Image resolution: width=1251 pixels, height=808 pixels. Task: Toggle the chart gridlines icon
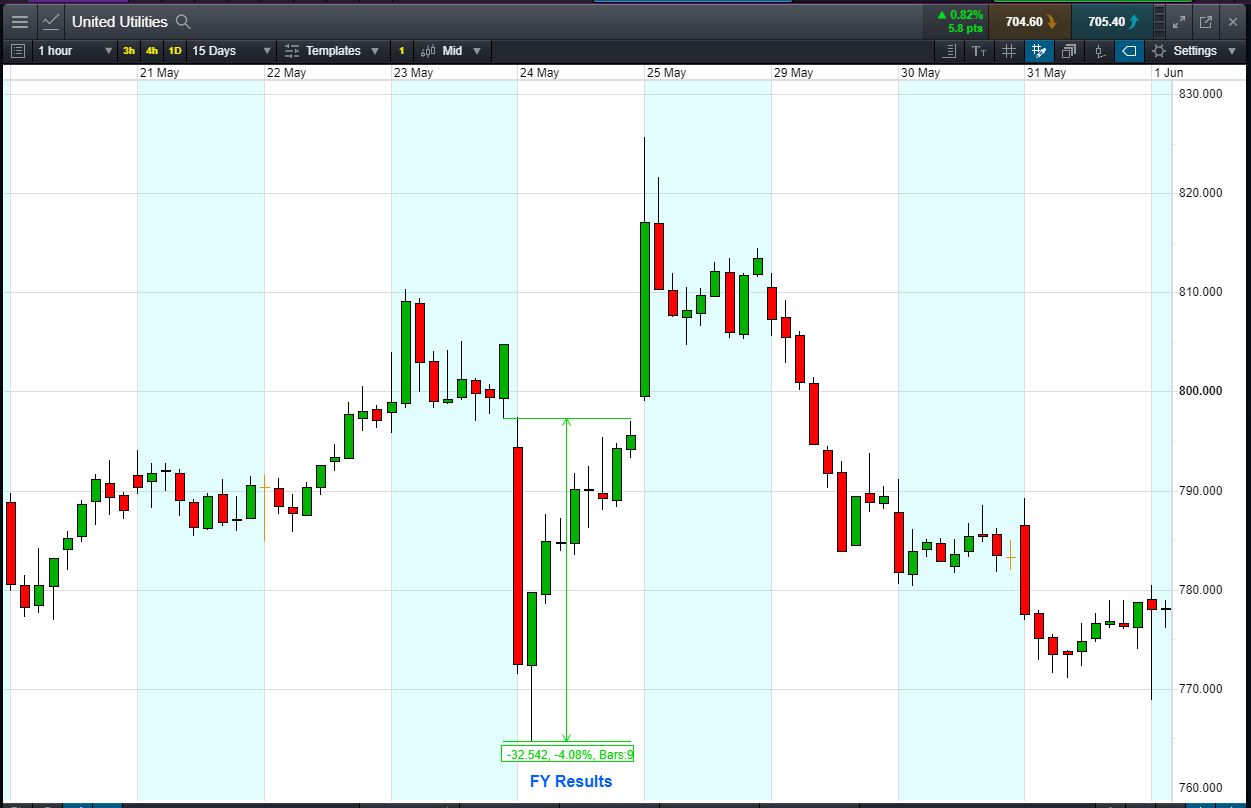click(x=1009, y=51)
